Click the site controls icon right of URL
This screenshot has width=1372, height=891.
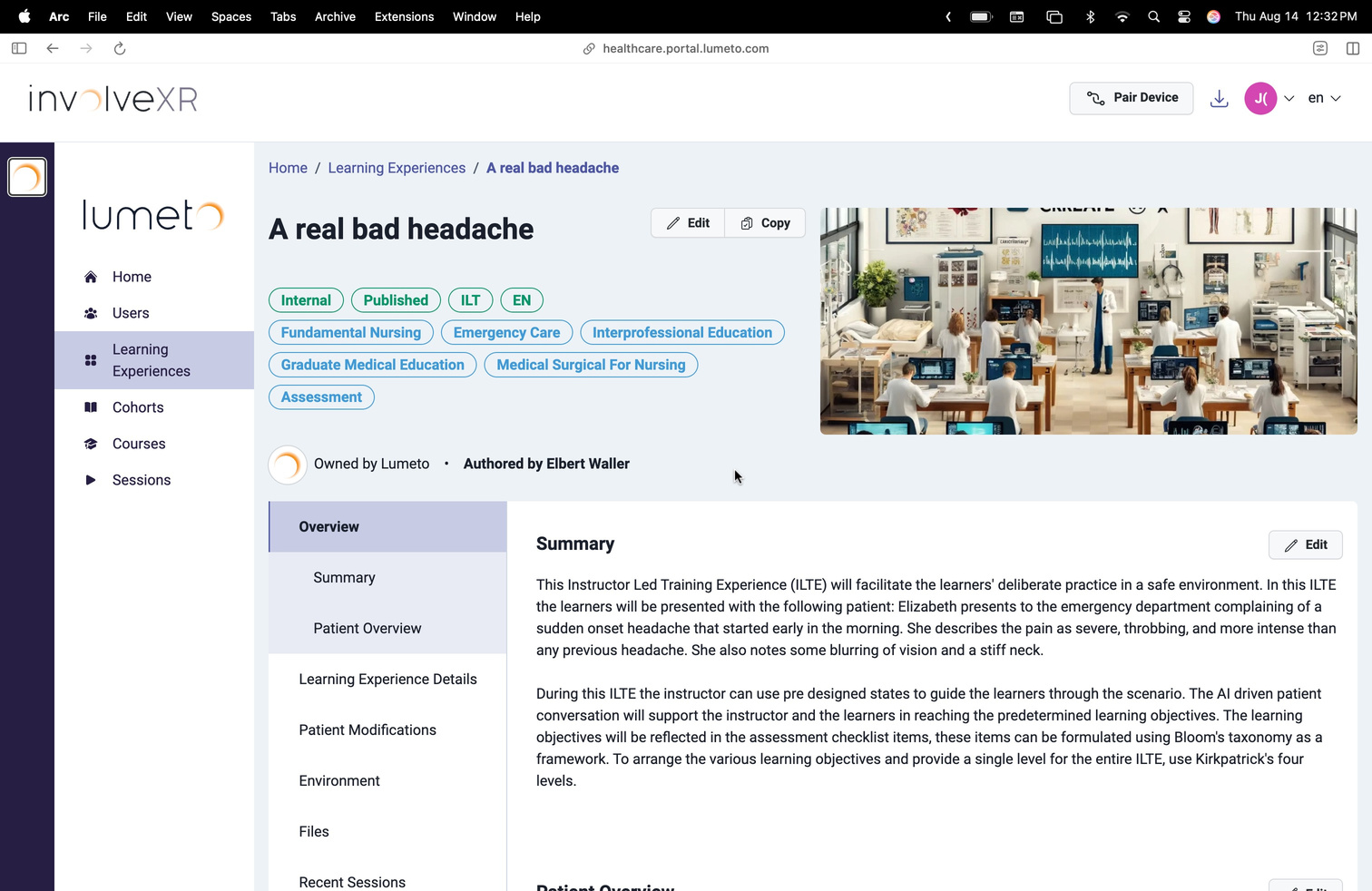click(1320, 48)
